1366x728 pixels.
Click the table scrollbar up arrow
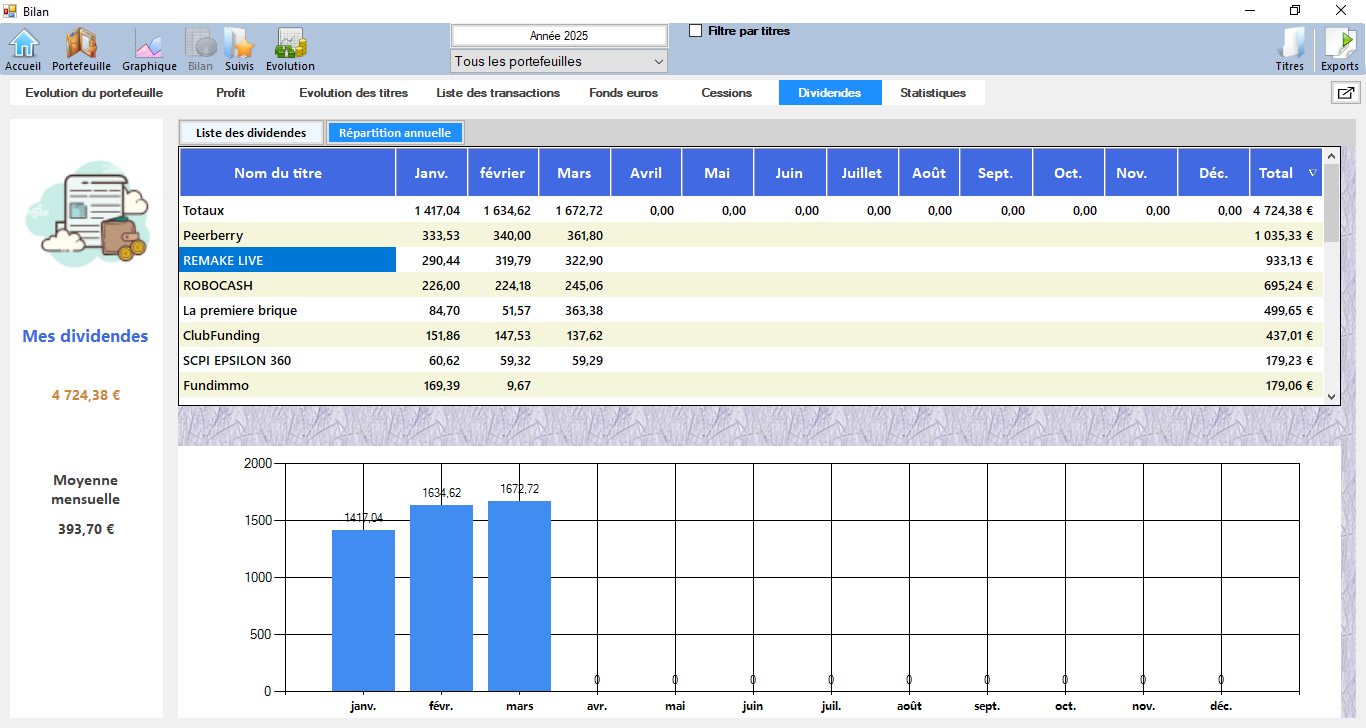(x=1331, y=157)
